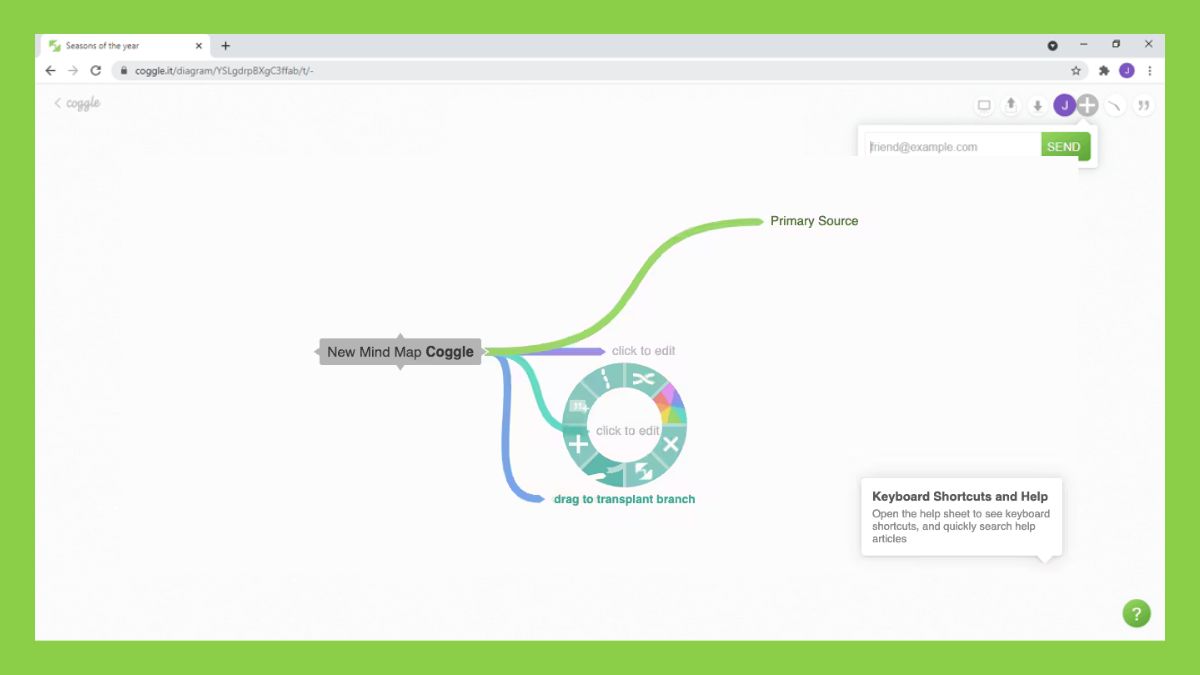Choose the dashed line style in radial menu
The height and width of the screenshot is (675, 1200).
point(607,380)
